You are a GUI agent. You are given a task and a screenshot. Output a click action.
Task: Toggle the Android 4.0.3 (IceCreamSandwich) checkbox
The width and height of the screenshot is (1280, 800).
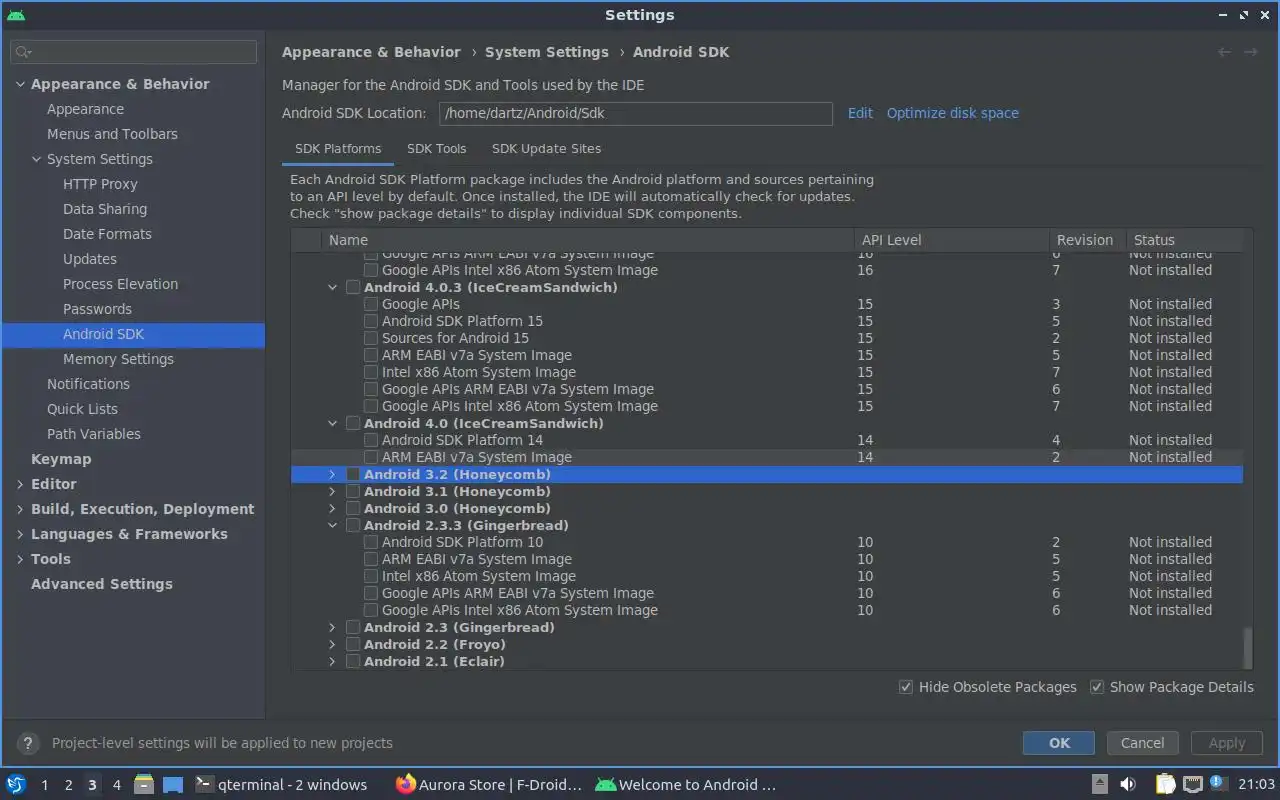[353, 287]
